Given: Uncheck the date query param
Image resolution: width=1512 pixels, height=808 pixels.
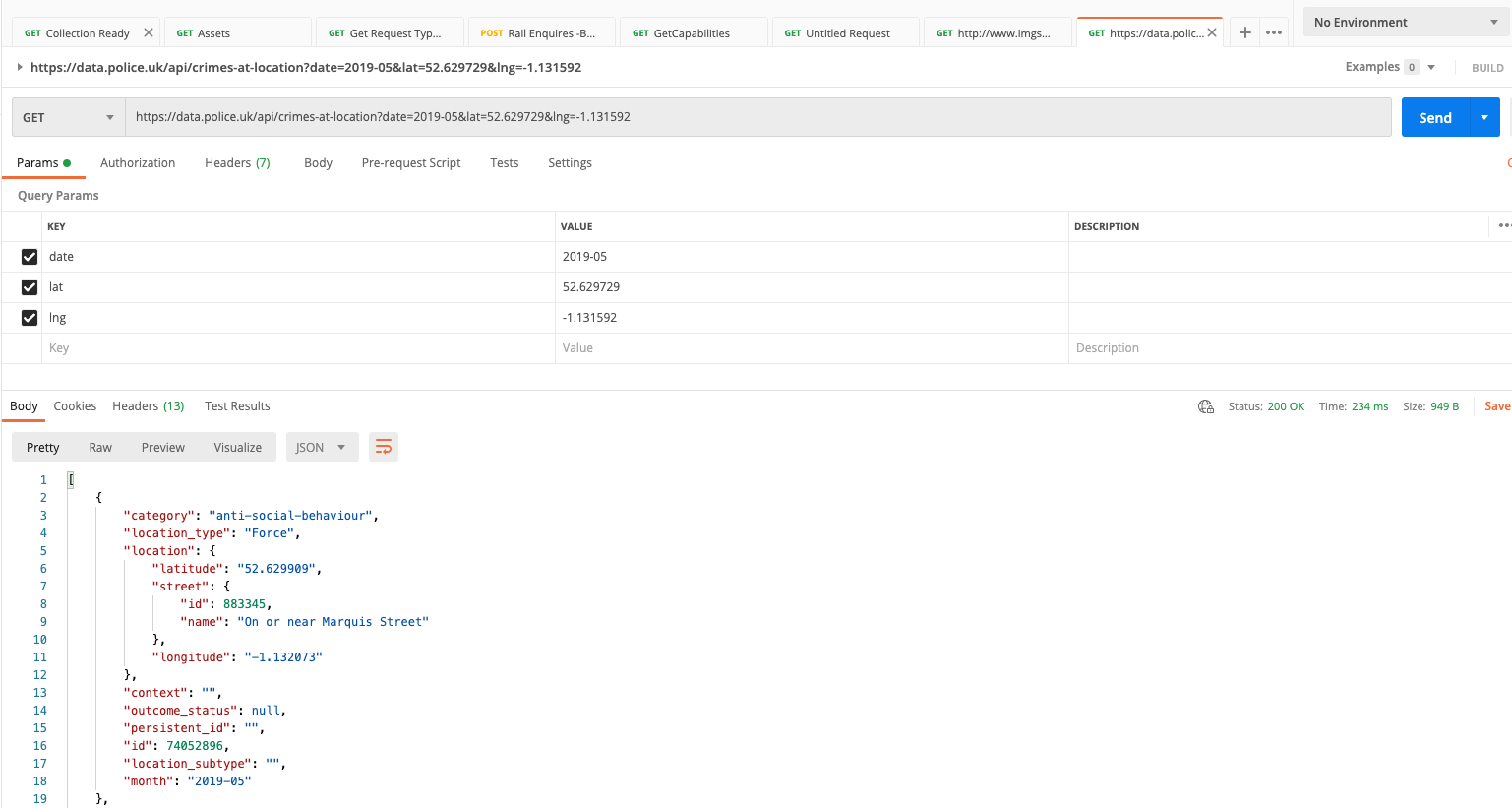Looking at the screenshot, I should coord(30,257).
